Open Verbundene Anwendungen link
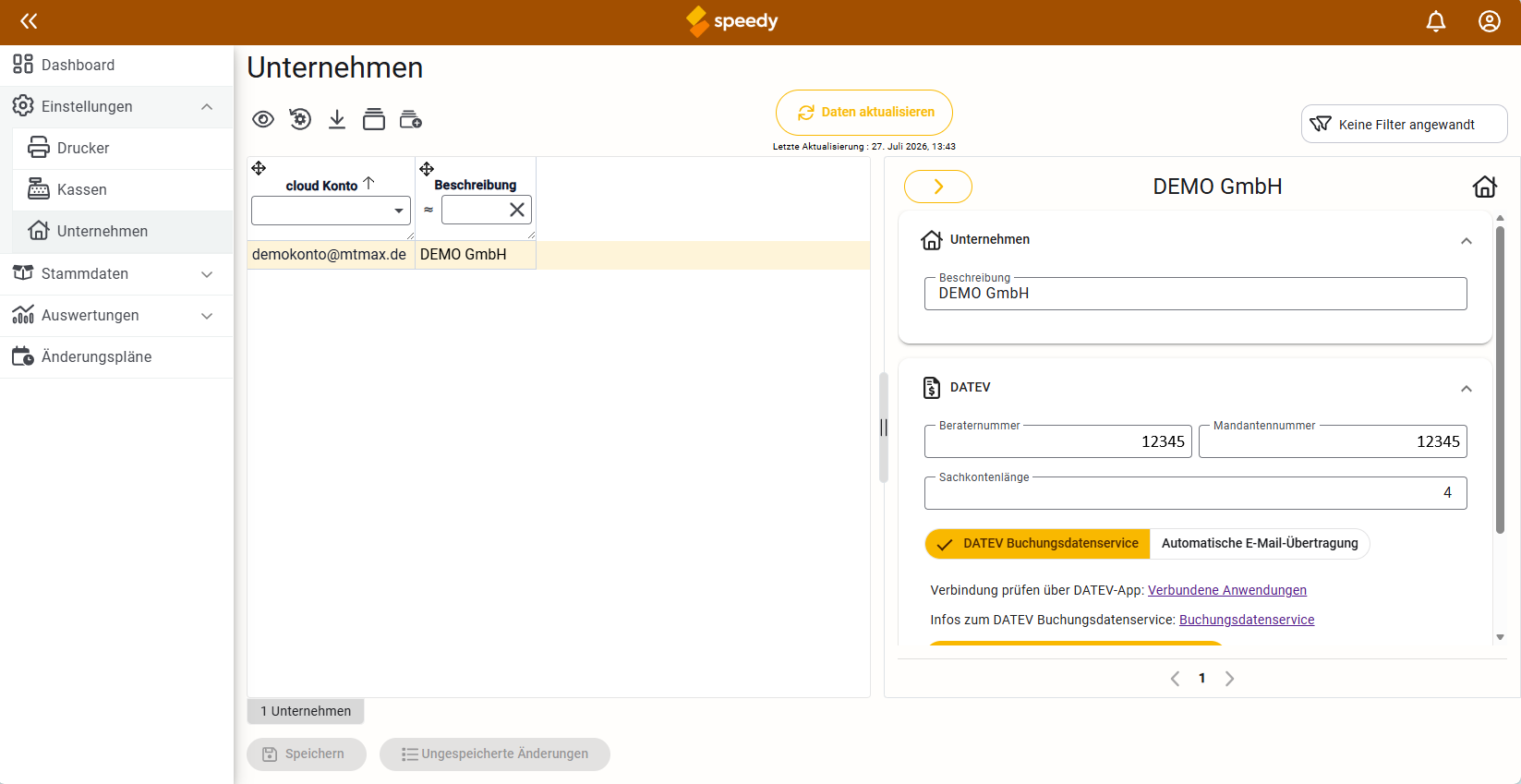Viewport: 1521px width, 784px height. pos(1227,590)
